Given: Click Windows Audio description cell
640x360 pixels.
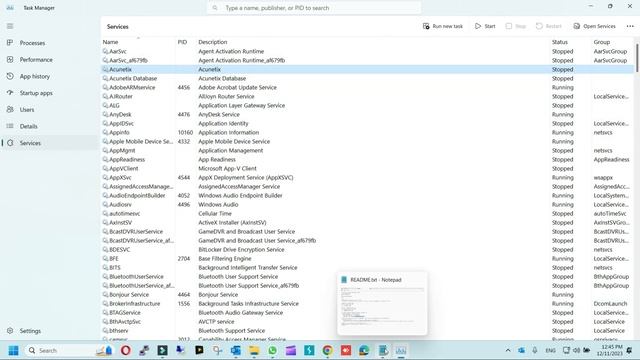Looking at the screenshot, I should [x=218, y=204].
